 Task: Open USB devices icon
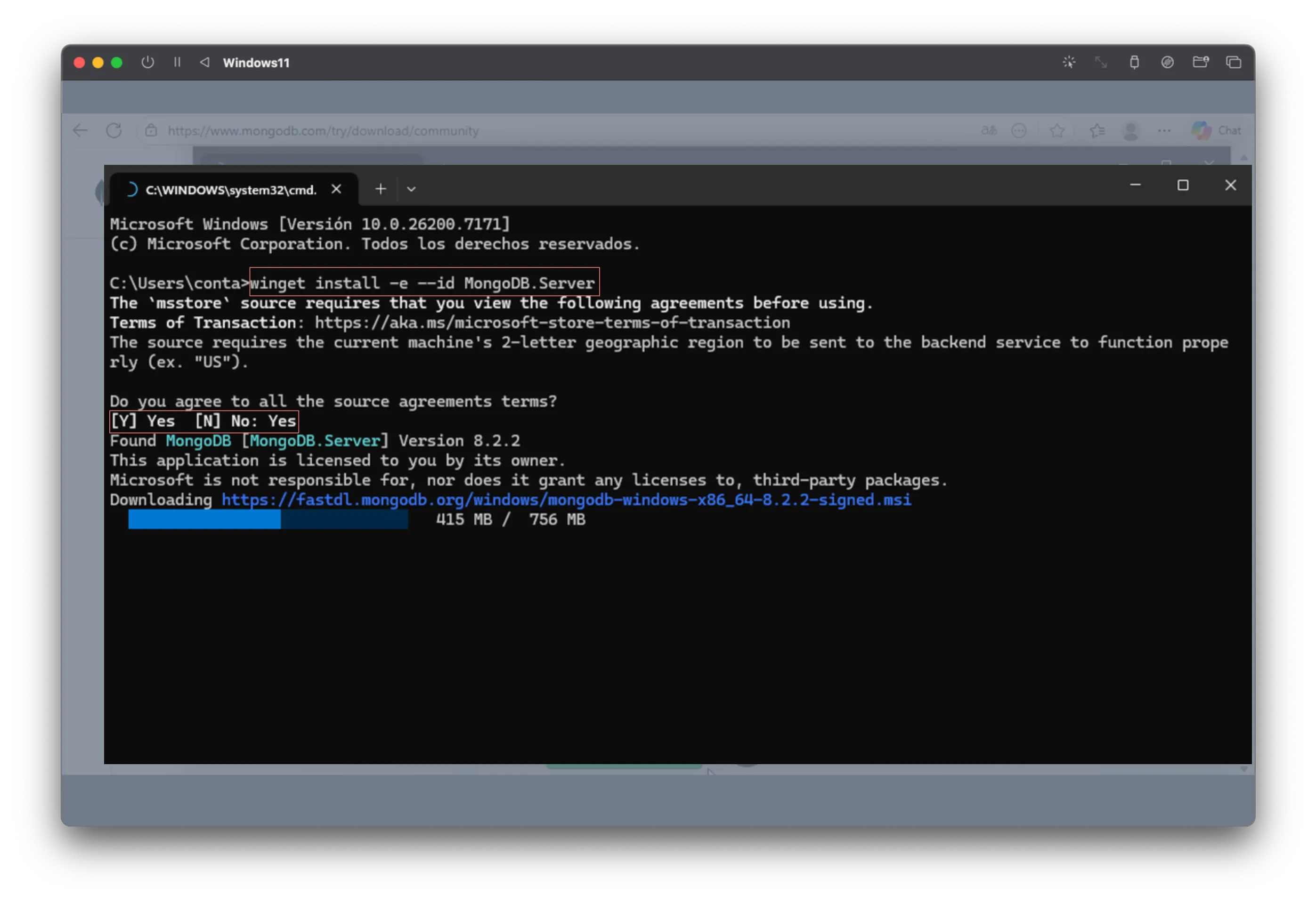click(x=1134, y=62)
